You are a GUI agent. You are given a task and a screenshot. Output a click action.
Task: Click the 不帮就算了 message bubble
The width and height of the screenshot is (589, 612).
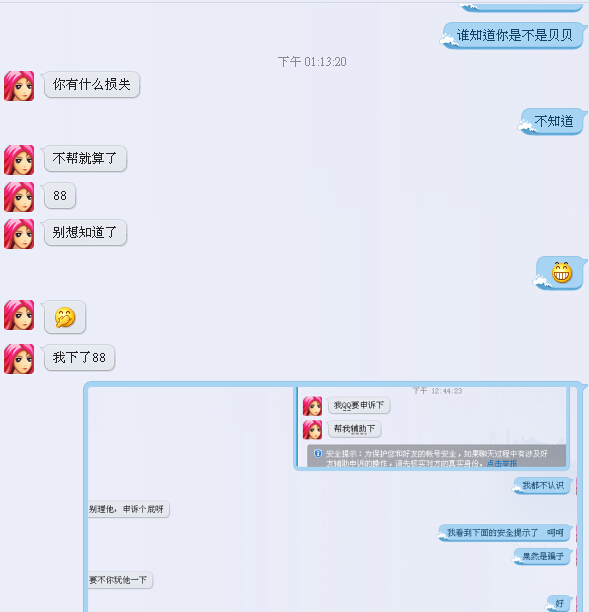(85, 158)
